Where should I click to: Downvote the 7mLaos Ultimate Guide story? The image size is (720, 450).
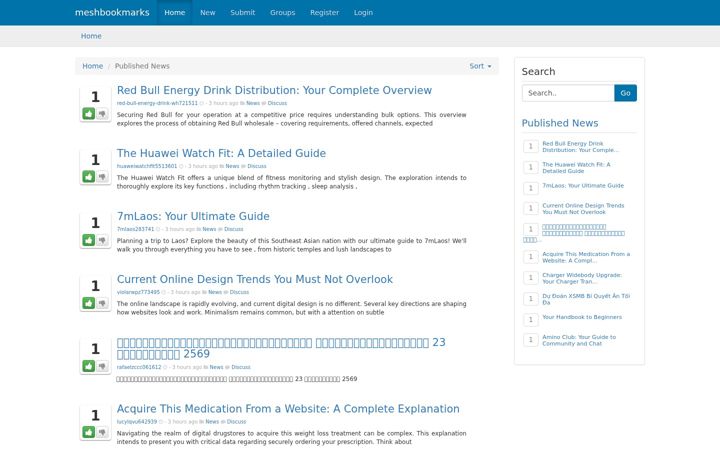click(102, 240)
